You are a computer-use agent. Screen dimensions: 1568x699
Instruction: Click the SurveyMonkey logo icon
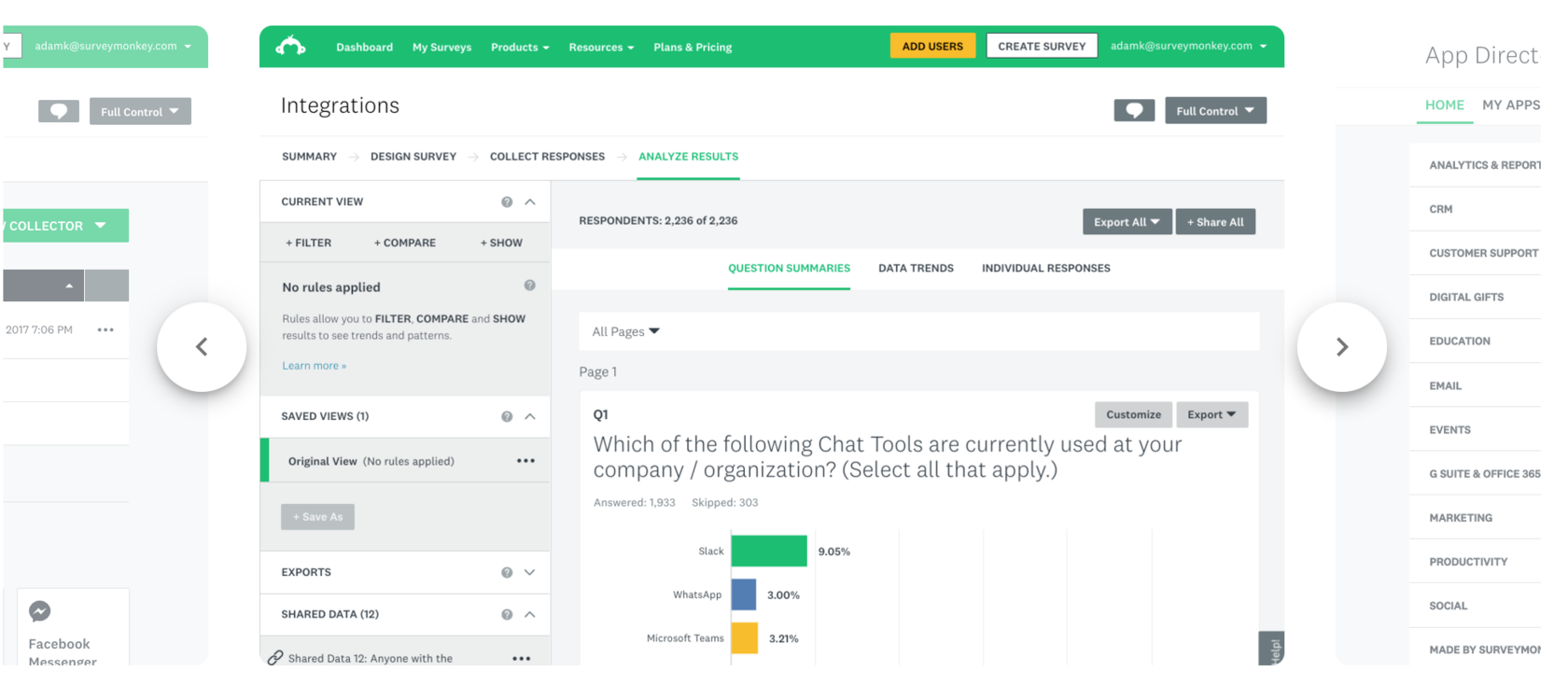(290, 46)
